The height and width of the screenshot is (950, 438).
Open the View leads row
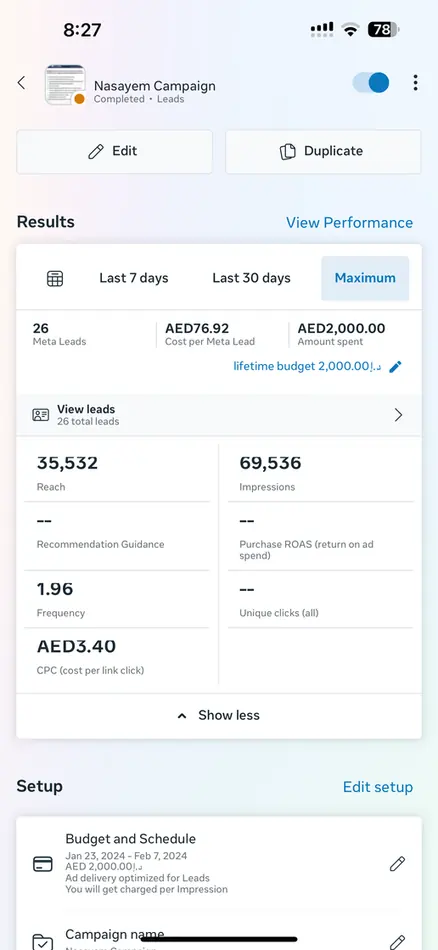coord(219,415)
